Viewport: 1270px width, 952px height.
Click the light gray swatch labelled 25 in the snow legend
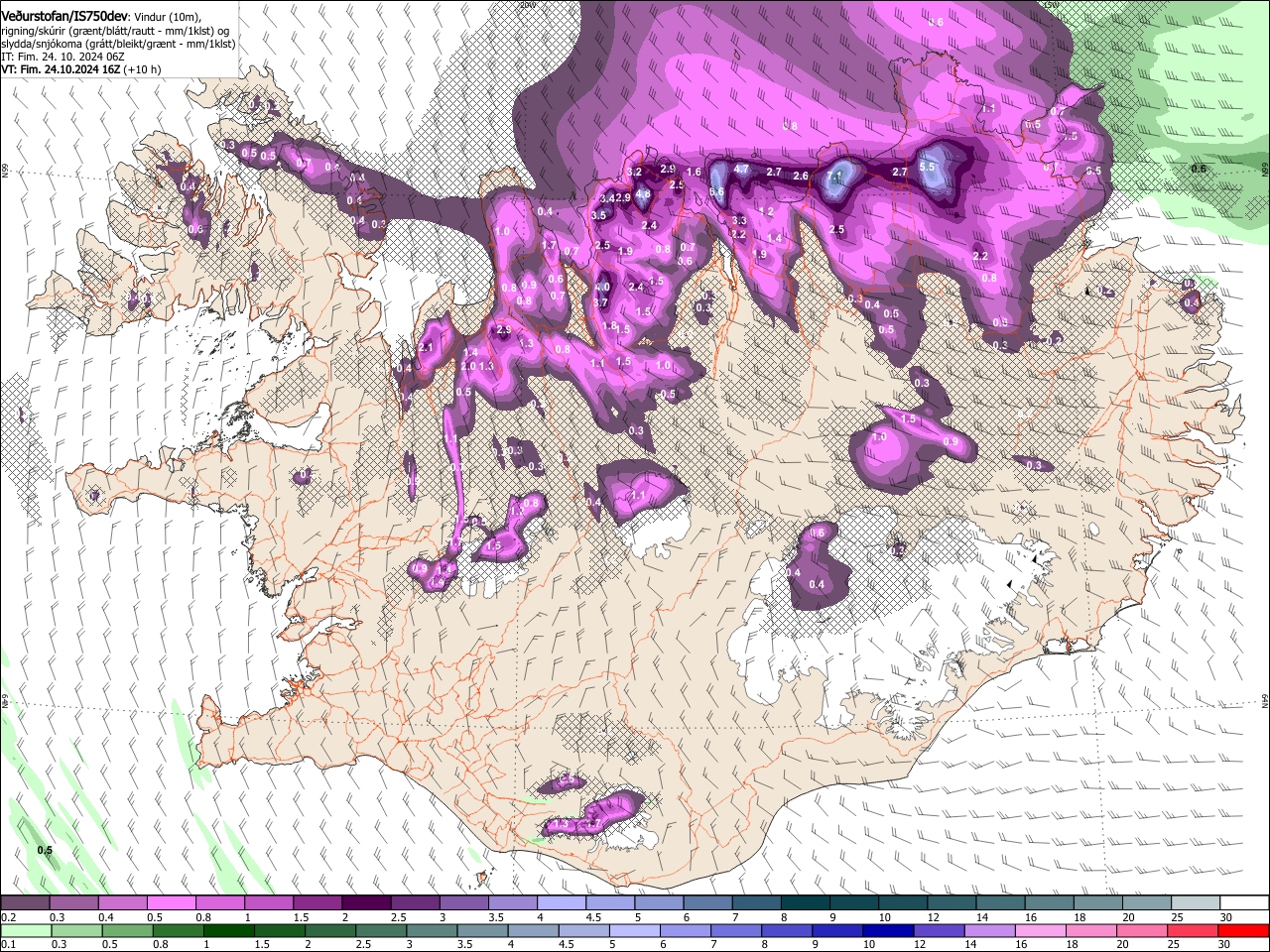[x=1195, y=903]
